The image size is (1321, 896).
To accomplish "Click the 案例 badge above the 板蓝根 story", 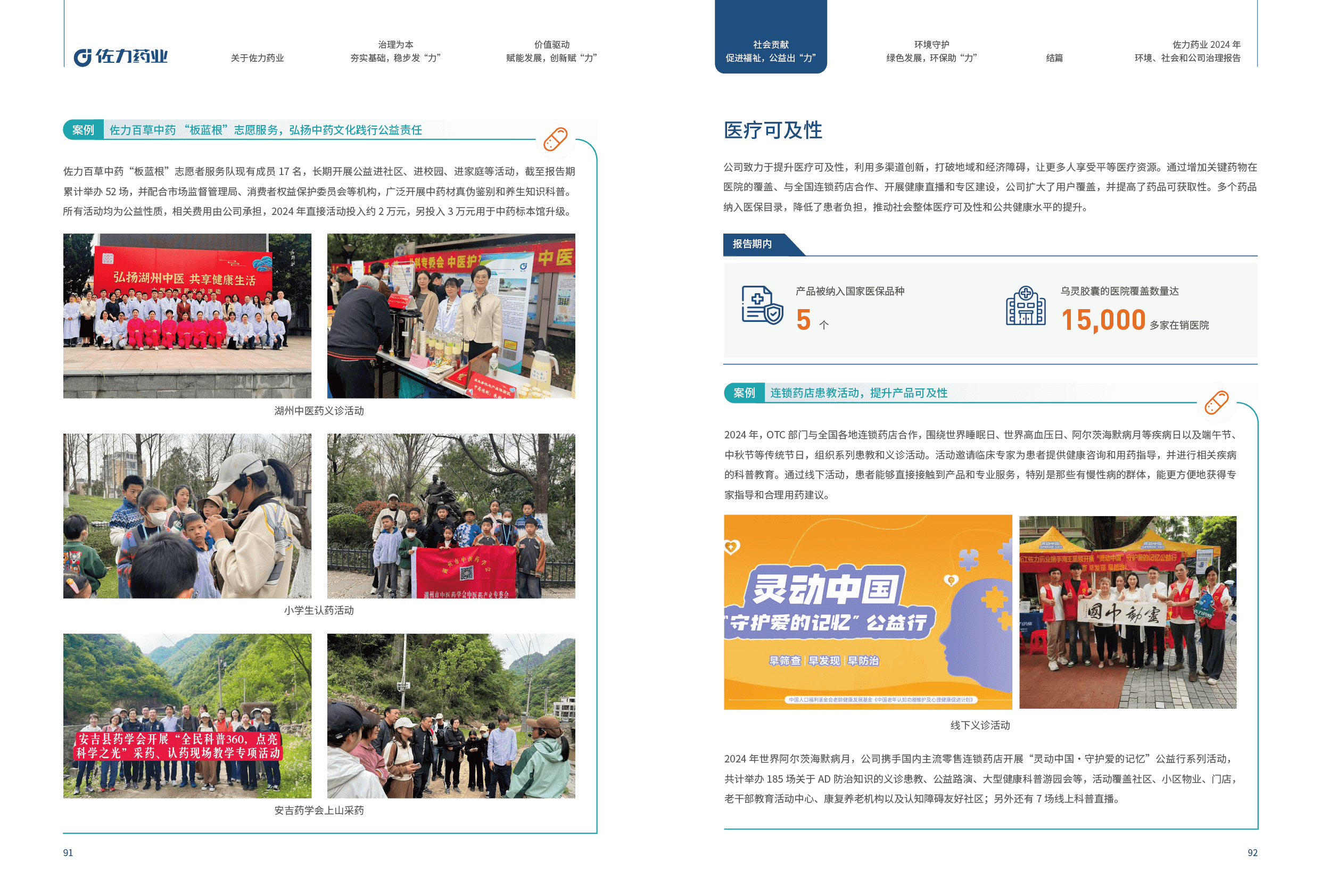I will 83,130.
